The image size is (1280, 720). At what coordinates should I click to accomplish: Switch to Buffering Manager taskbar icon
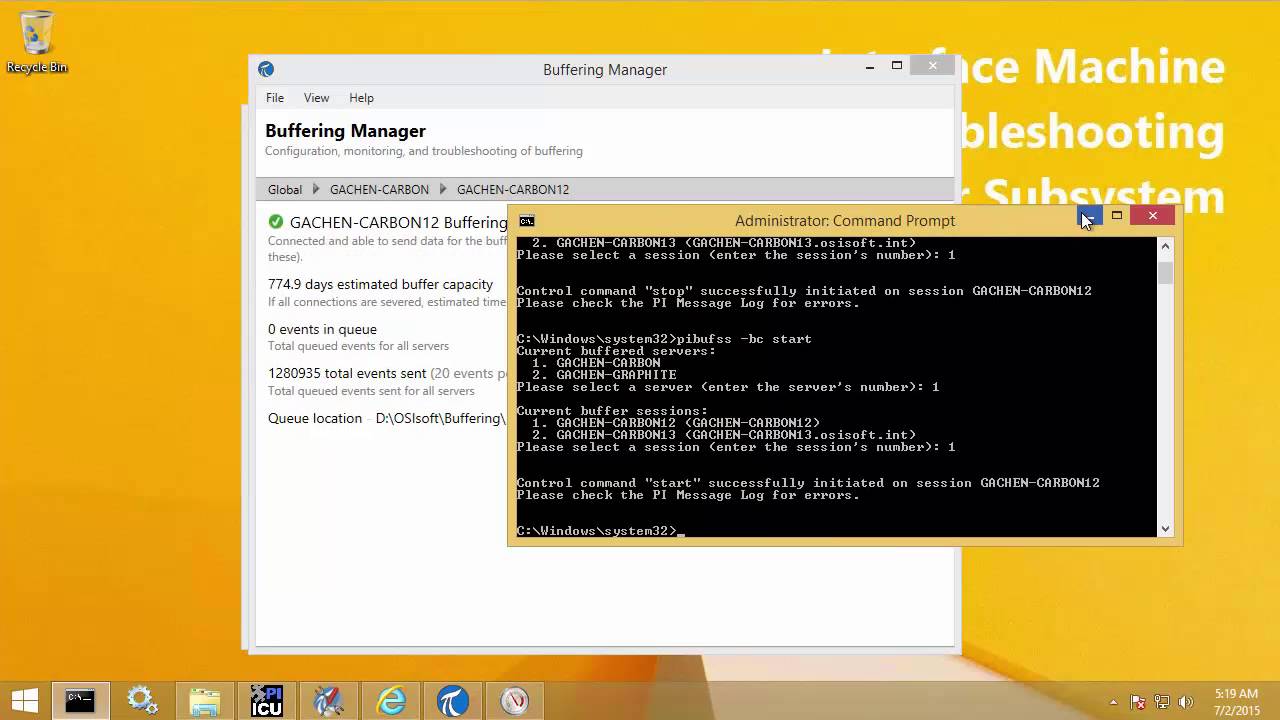[x=453, y=701]
